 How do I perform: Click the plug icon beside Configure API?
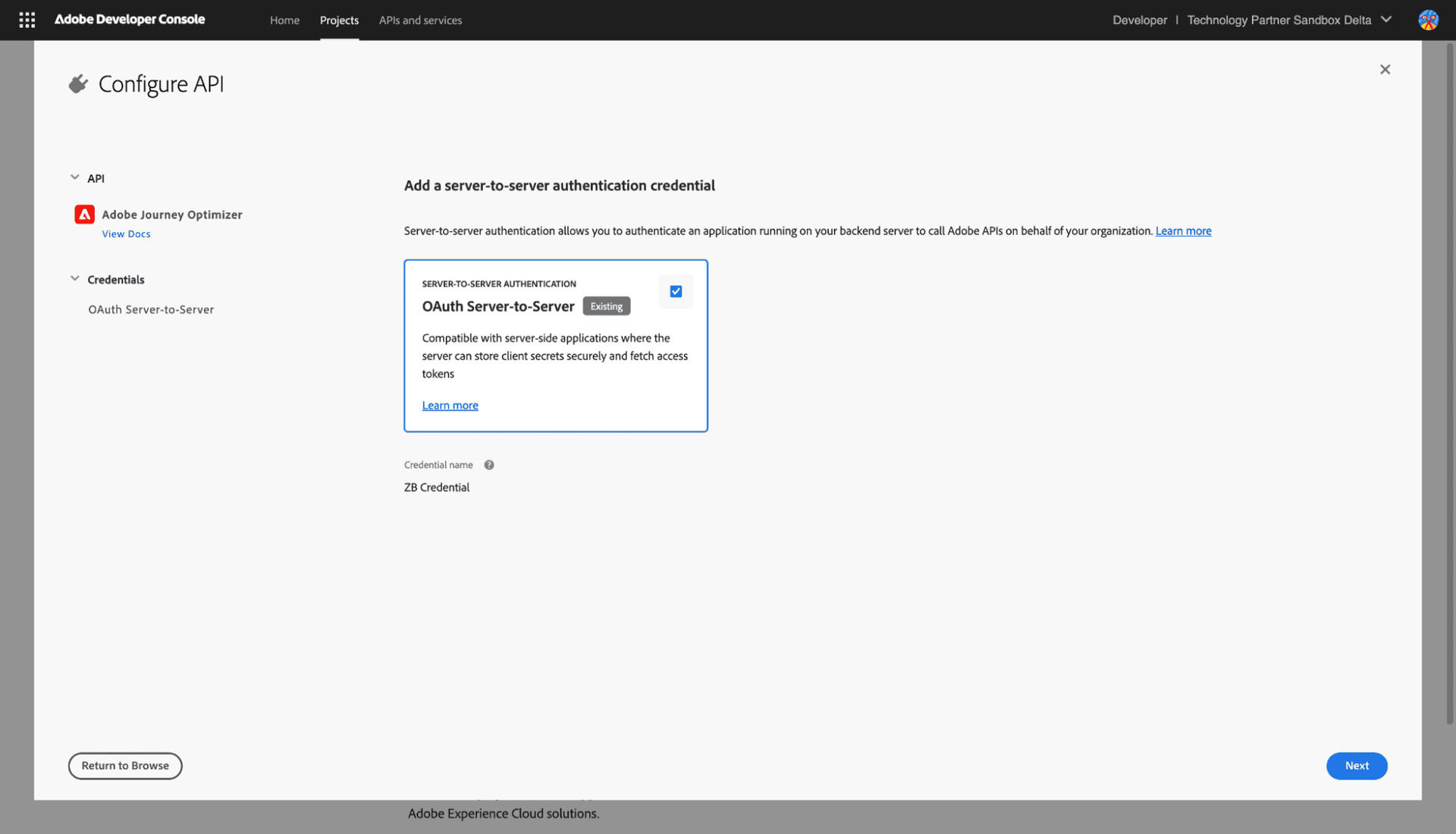78,83
